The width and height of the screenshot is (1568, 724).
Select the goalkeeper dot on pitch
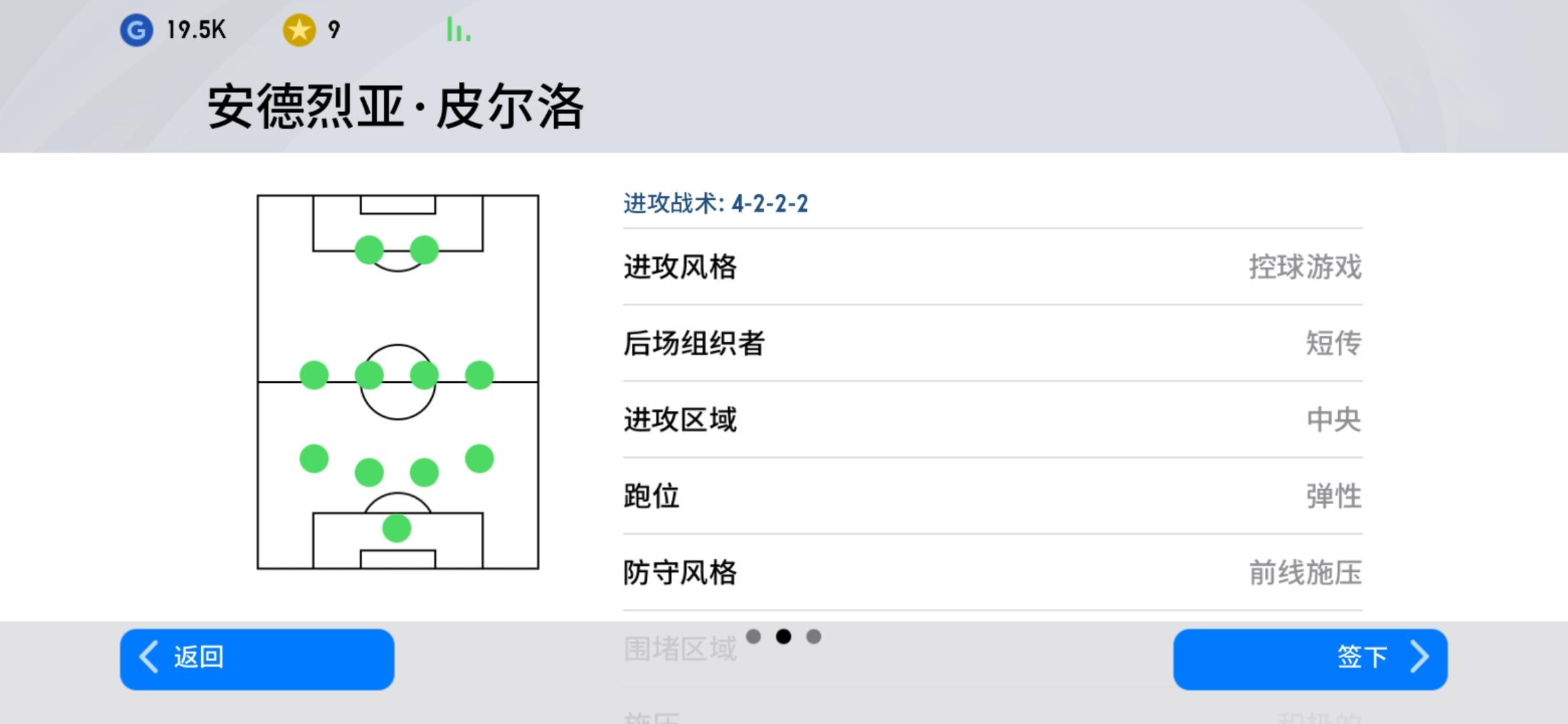tap(397, 528)
